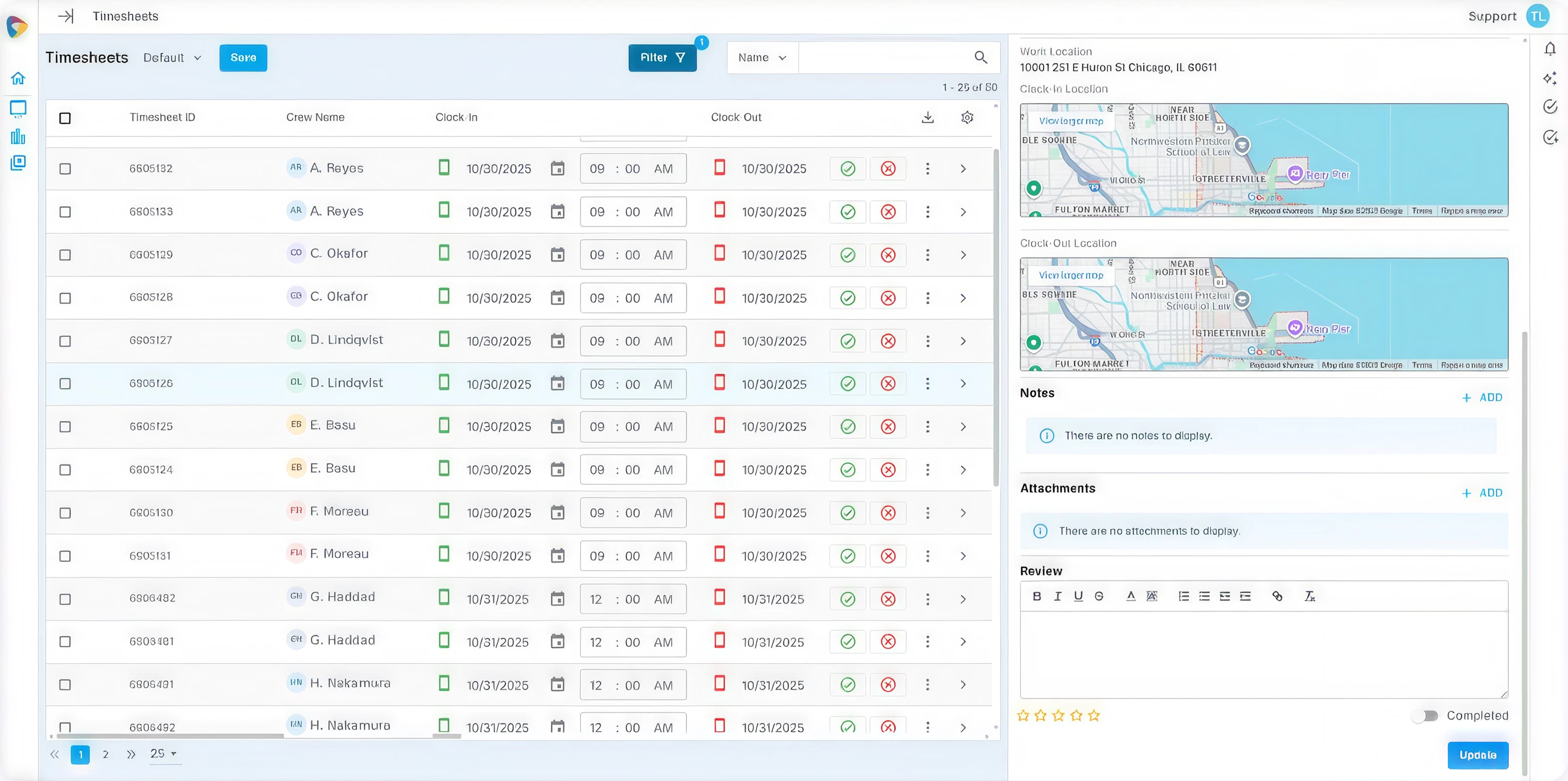Apply underline in Review editor
The image size is (1568, 781).
[1078, 596]
